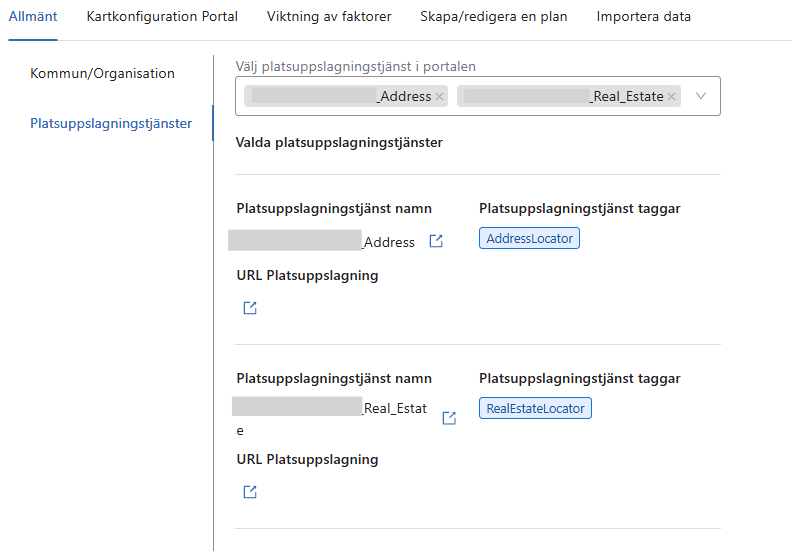Open external link beside the _Address service name
The image size is (792, 556).
(436, 242)
